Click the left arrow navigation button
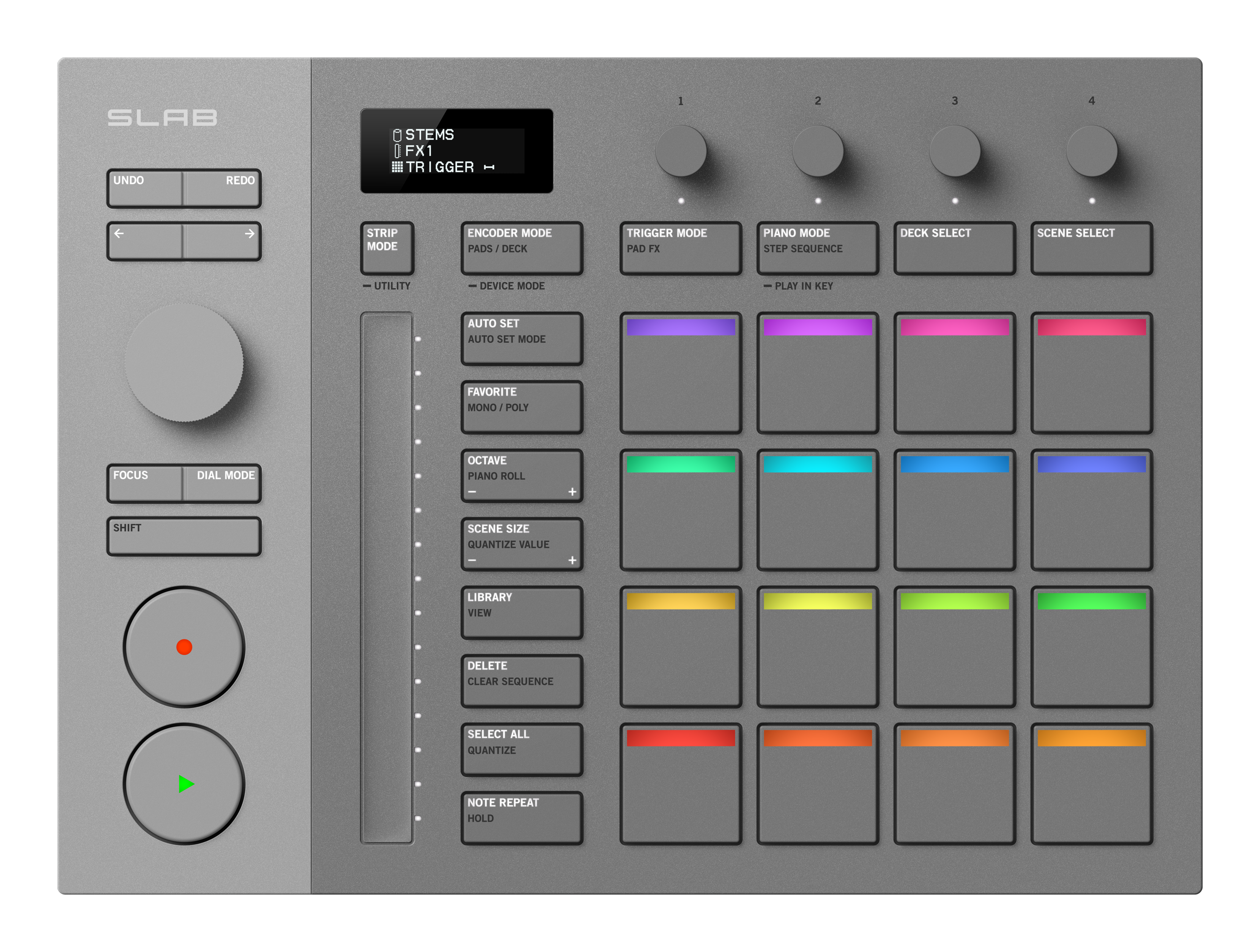 pyautogui.click(x=145, y=241)
